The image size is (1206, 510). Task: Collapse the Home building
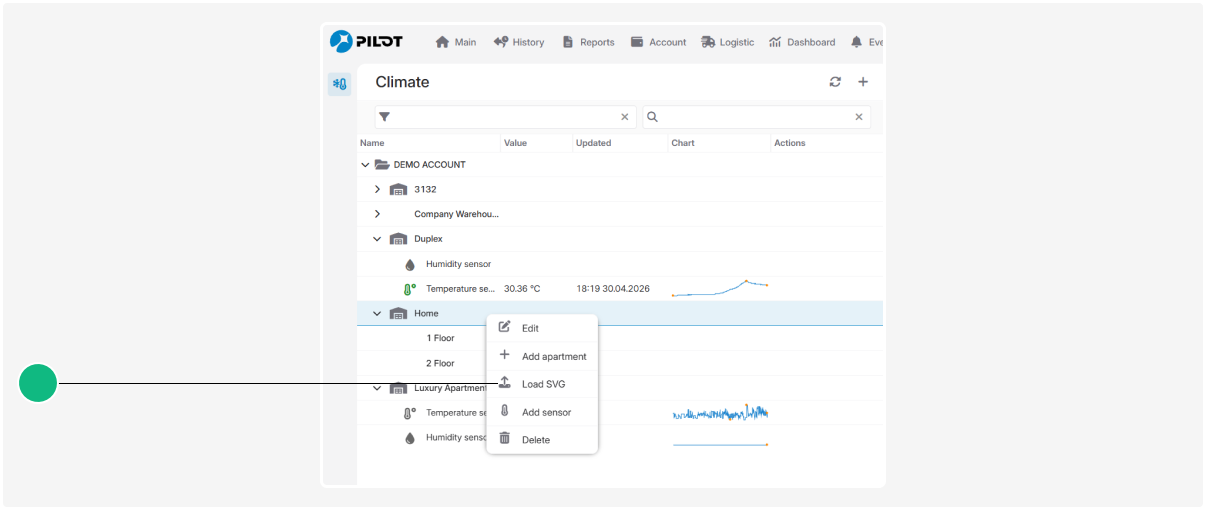click(377, 314)
